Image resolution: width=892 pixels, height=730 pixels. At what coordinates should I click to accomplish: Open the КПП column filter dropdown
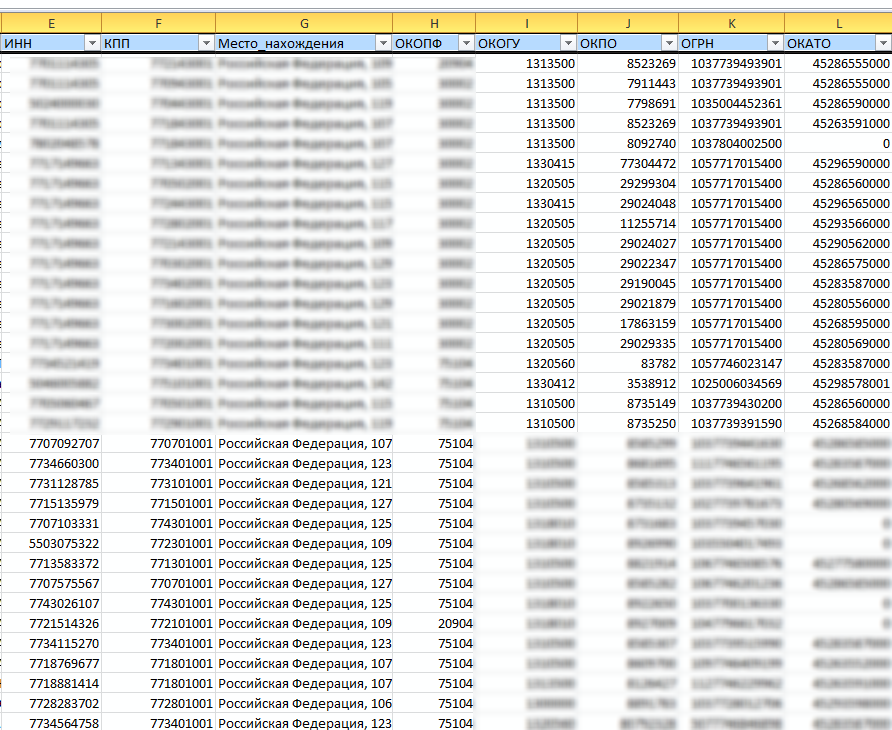coord(206,43)
